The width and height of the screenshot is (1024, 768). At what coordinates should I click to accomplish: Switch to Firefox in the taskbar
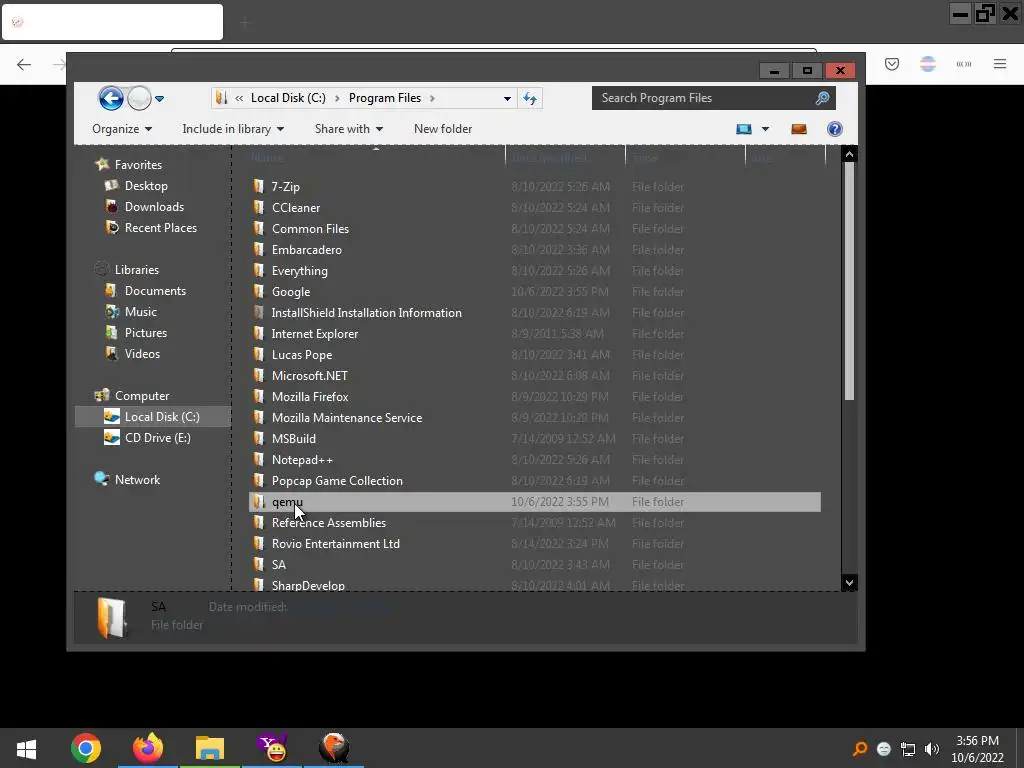click(x=148, y=748)
